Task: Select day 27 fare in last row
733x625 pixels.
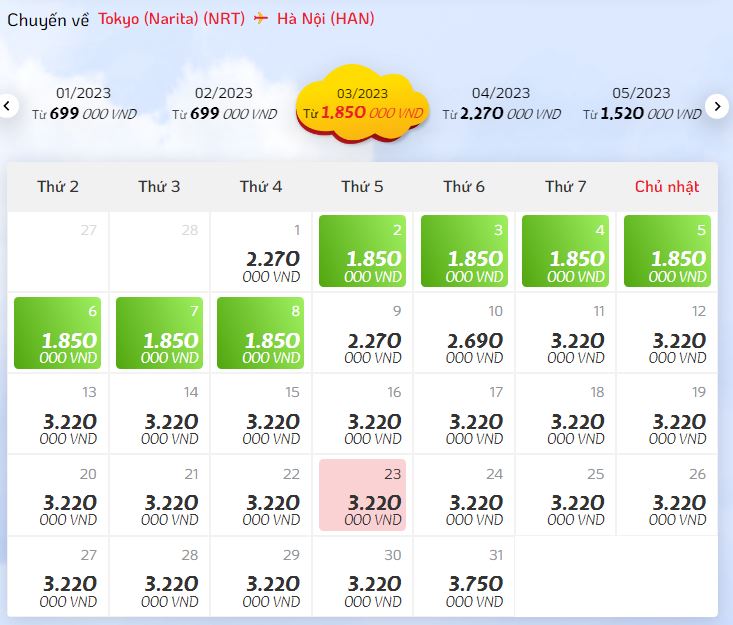Action: coord(57,577)
